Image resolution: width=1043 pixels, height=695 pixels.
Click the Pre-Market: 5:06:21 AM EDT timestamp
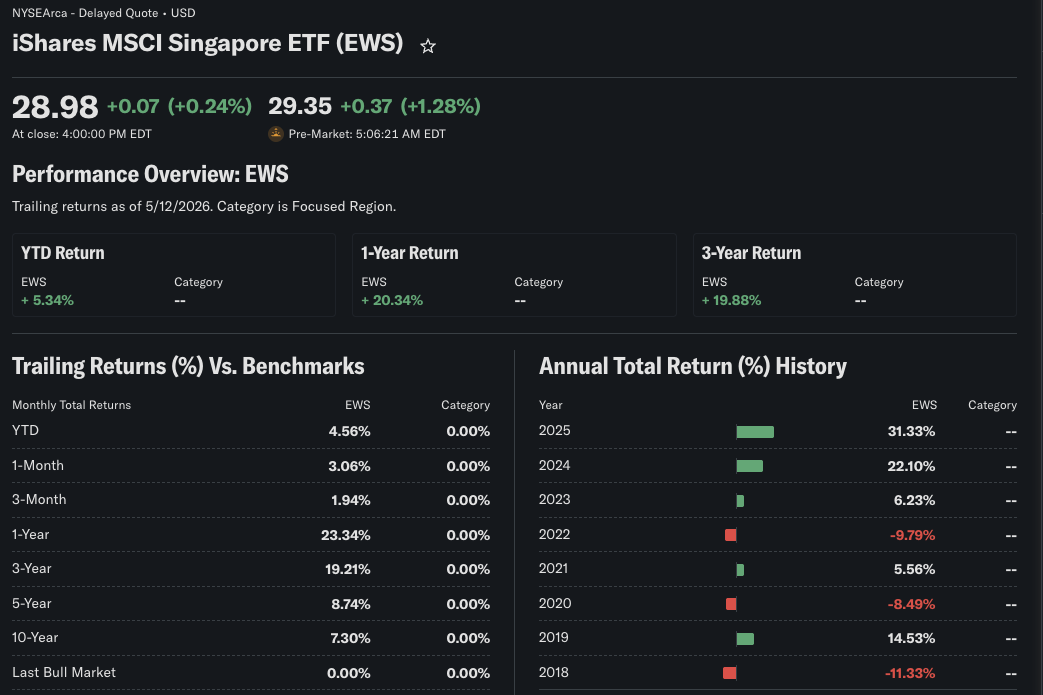tap(367, 134)
